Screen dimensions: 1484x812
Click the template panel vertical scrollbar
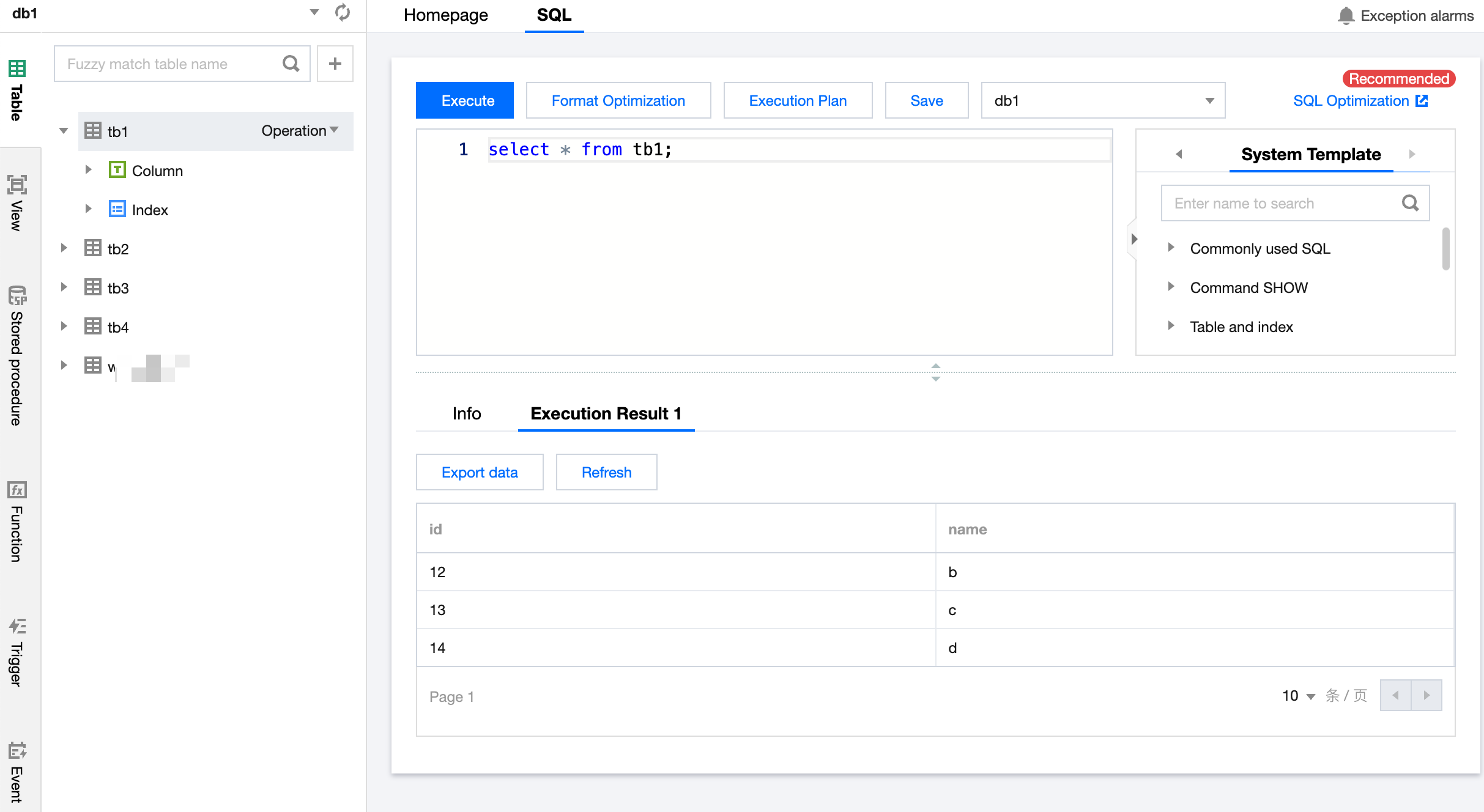pos(1445,249)
